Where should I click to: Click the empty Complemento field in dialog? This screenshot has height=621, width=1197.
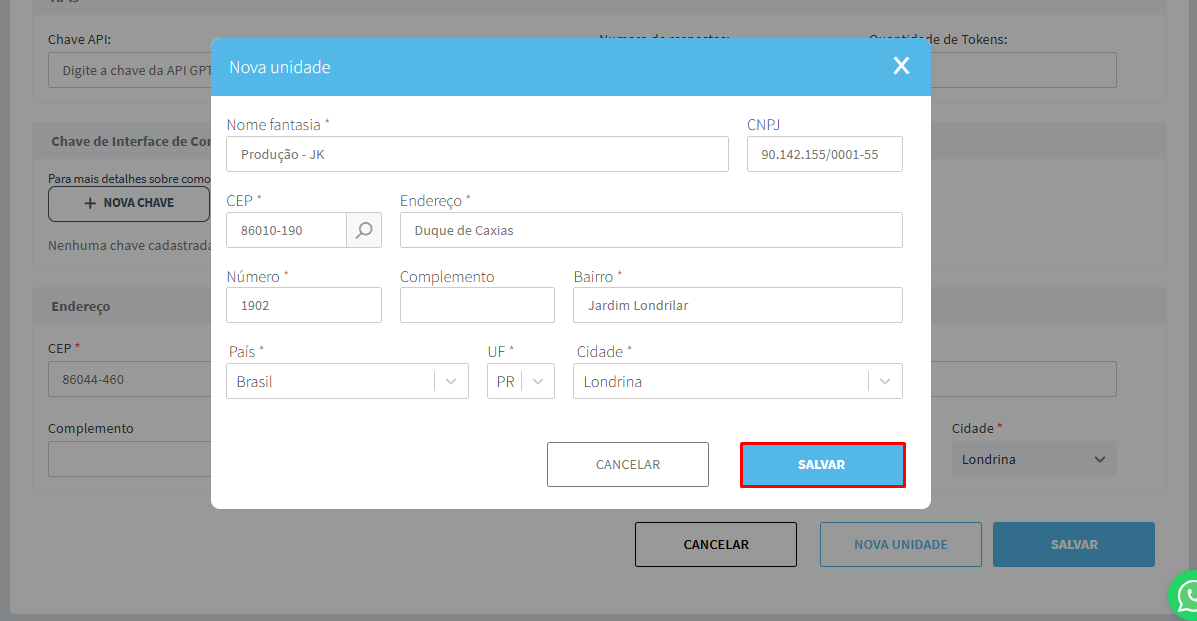477,305
